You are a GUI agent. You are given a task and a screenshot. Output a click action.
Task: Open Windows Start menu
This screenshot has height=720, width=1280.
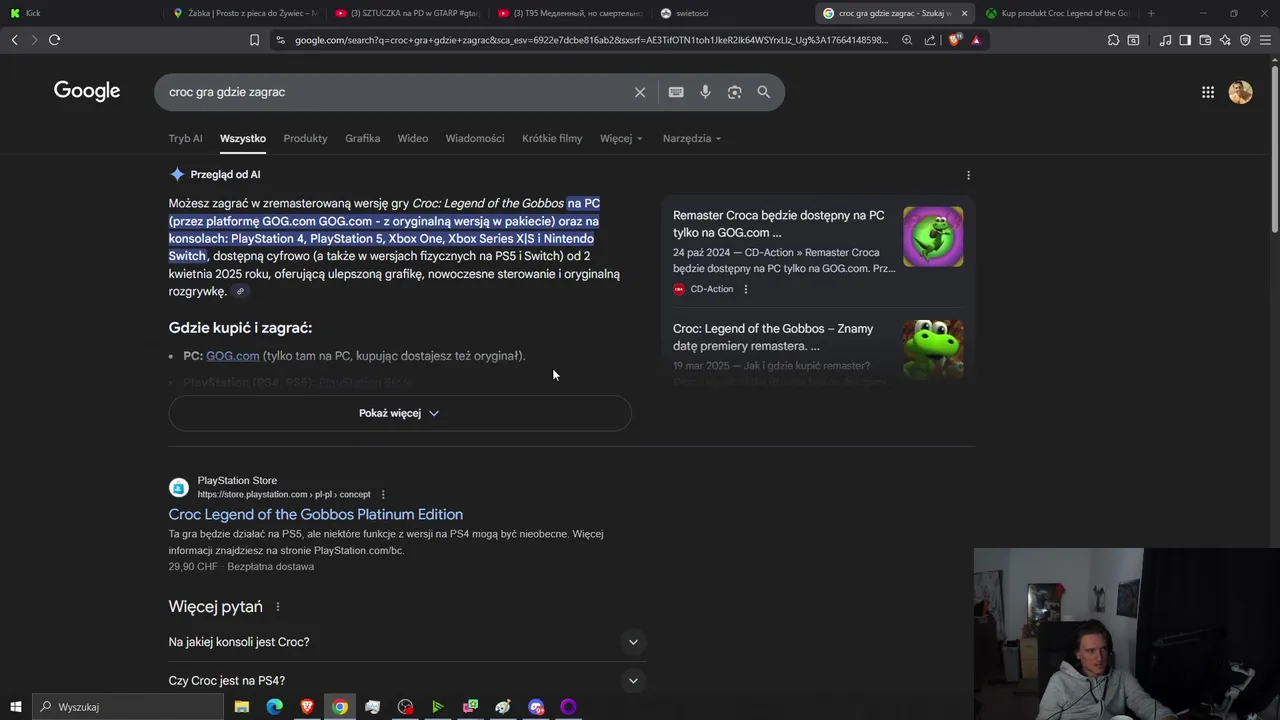[x=15, y=707]
